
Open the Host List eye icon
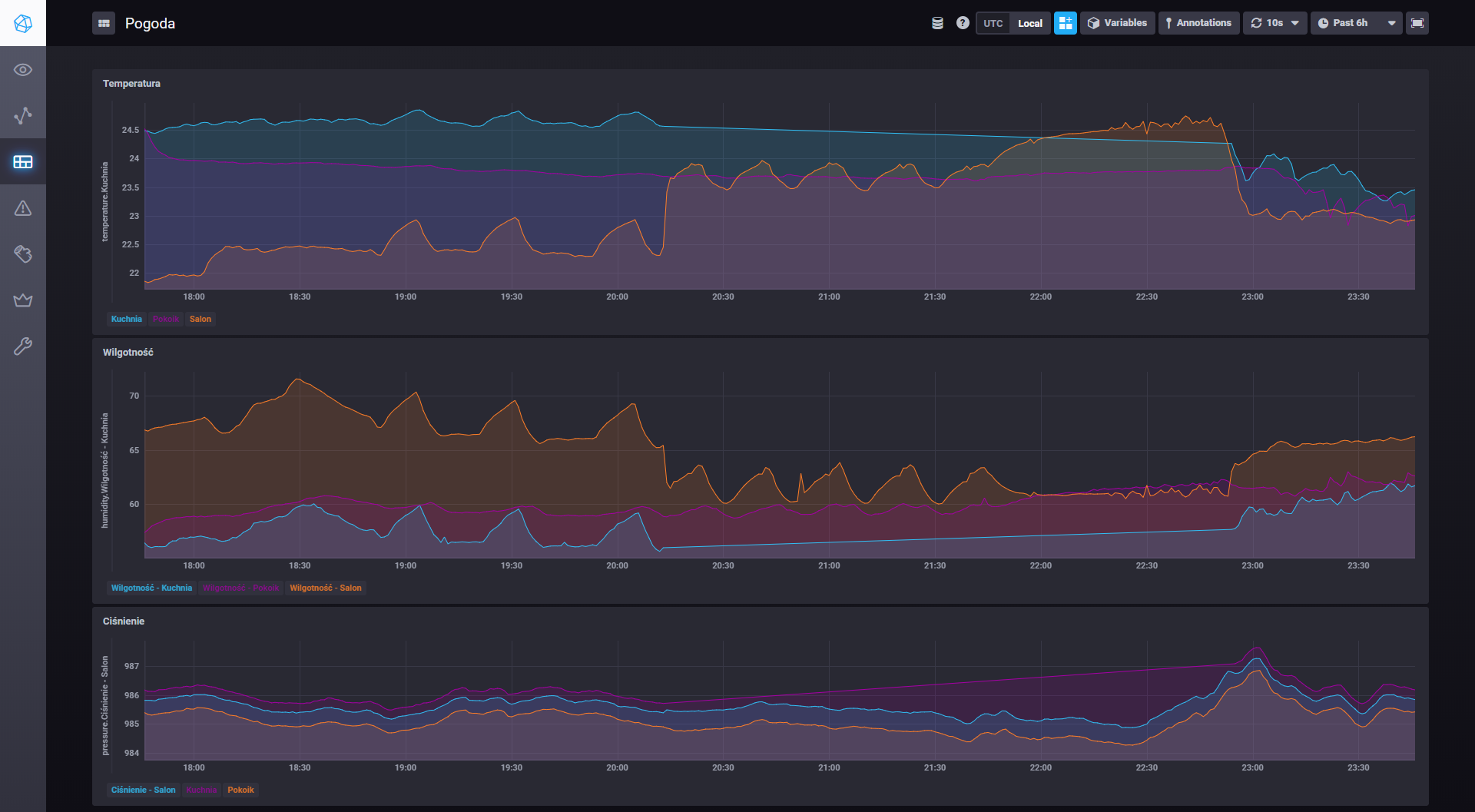pyautogui.click(x=22, y=69)
